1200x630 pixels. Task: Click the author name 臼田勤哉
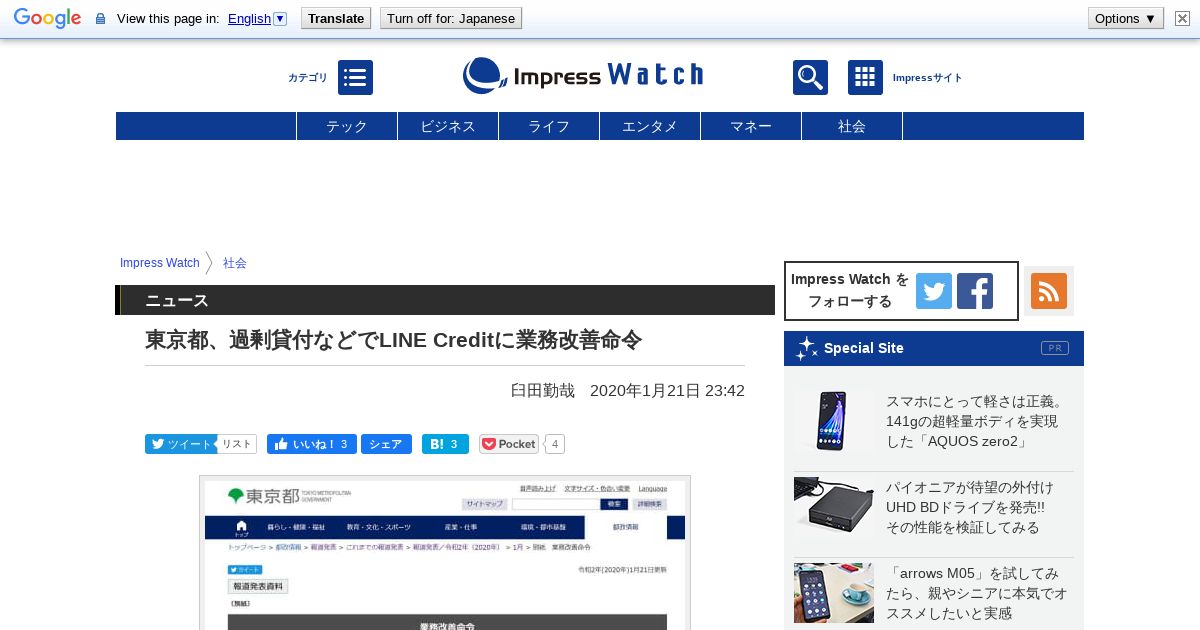pyautogui.click(x=543, y=390)
